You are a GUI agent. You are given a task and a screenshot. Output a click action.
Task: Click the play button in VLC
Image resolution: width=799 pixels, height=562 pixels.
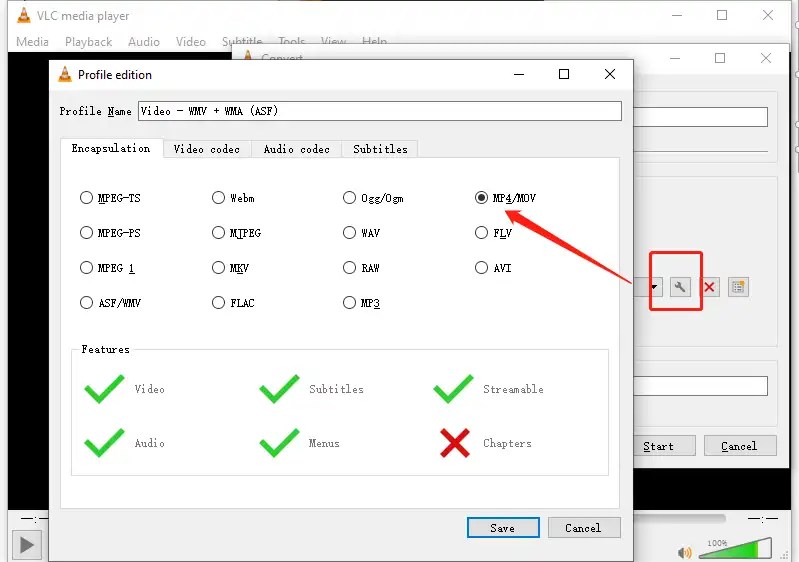26,546
